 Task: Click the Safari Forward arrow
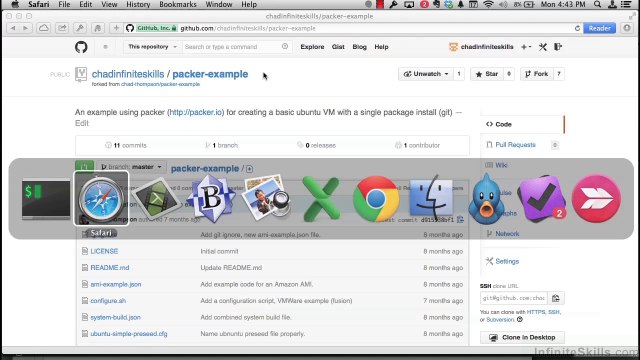tap(25, 28)
